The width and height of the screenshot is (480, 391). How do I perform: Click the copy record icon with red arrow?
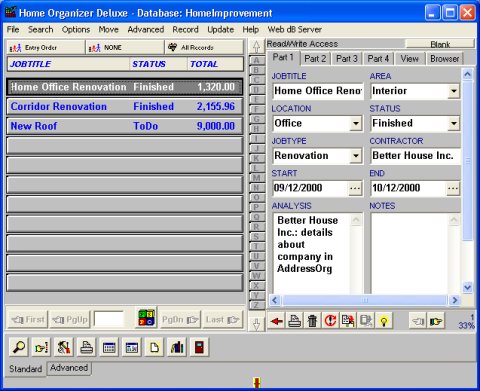click(x=348, y=321)
